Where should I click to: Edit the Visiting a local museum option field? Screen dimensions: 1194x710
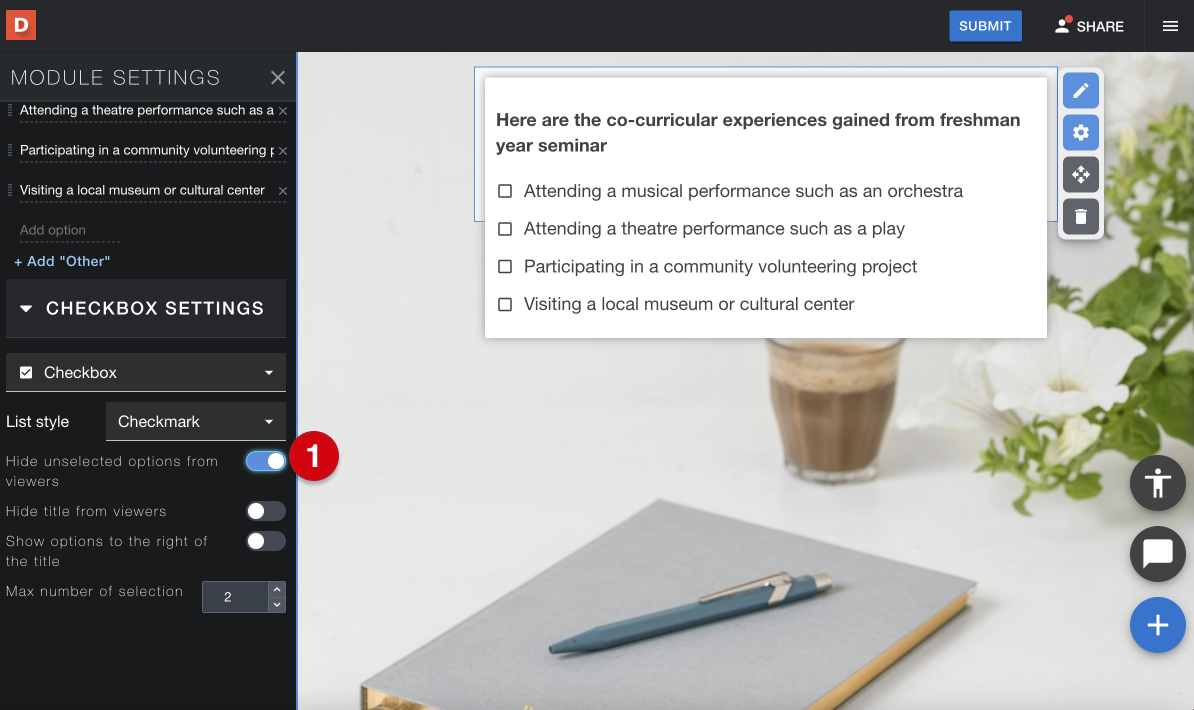[x=146, y=190]
